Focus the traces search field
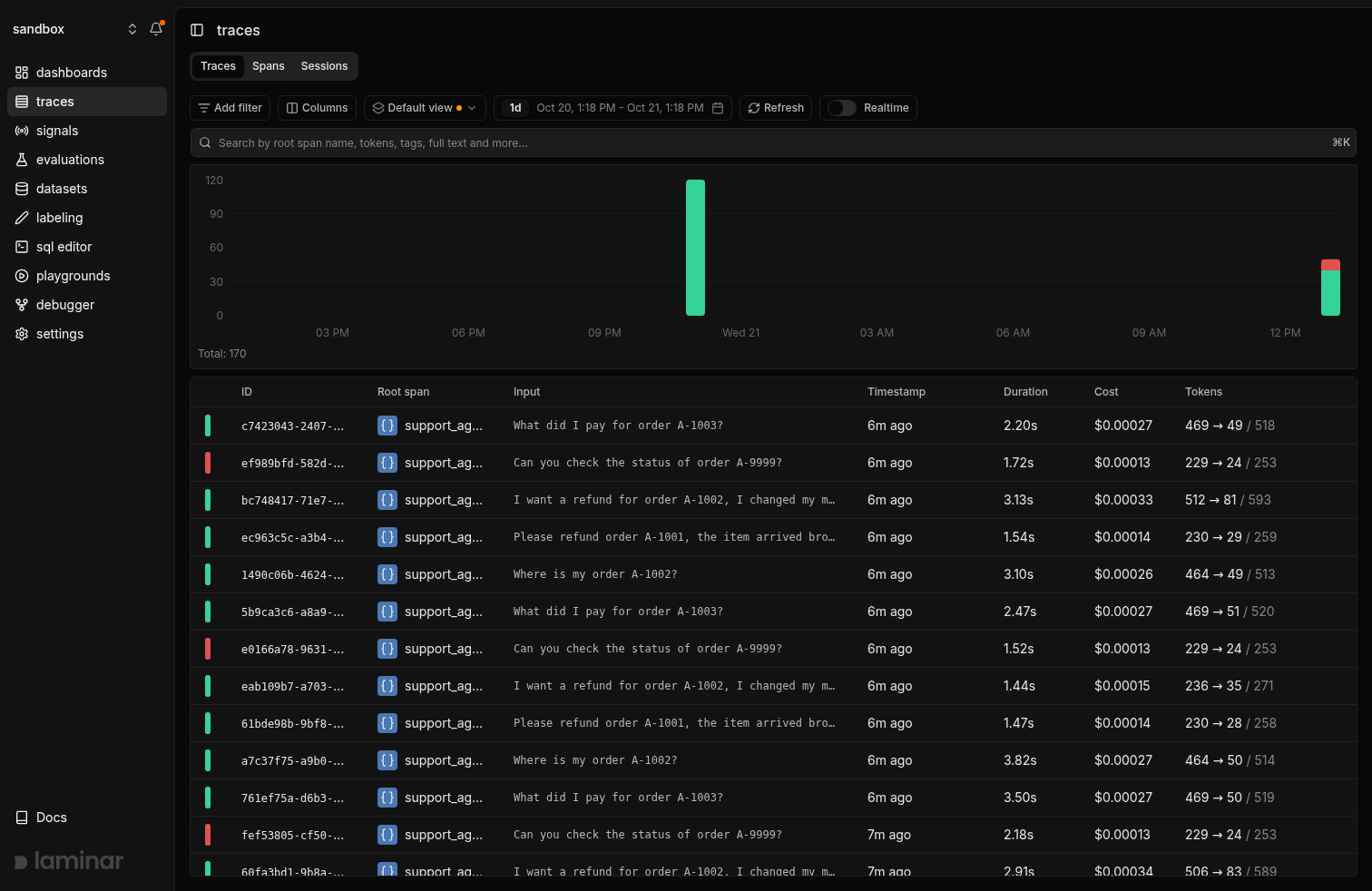This screenshot has height=891, width=1372. 773,142
